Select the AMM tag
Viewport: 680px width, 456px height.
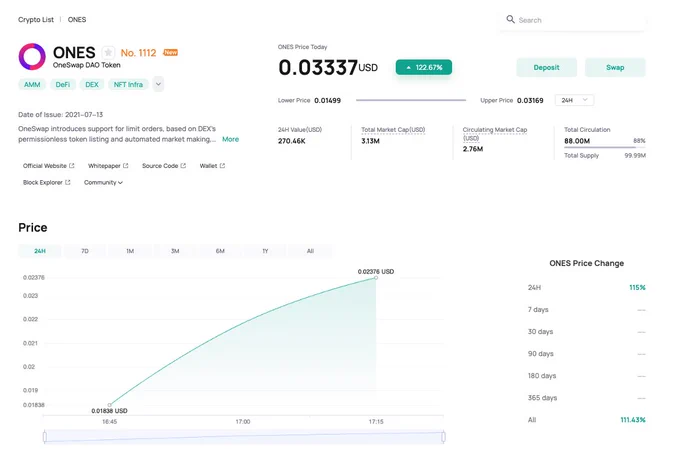pos(32,85)
